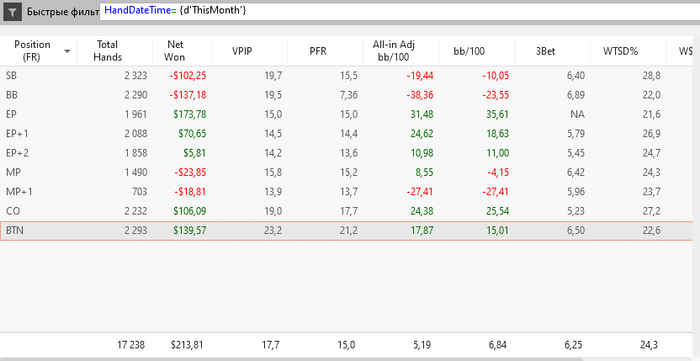Sort by Total Hands column header
Viewport: 700px width, 361px height.
tap(108, 51)
